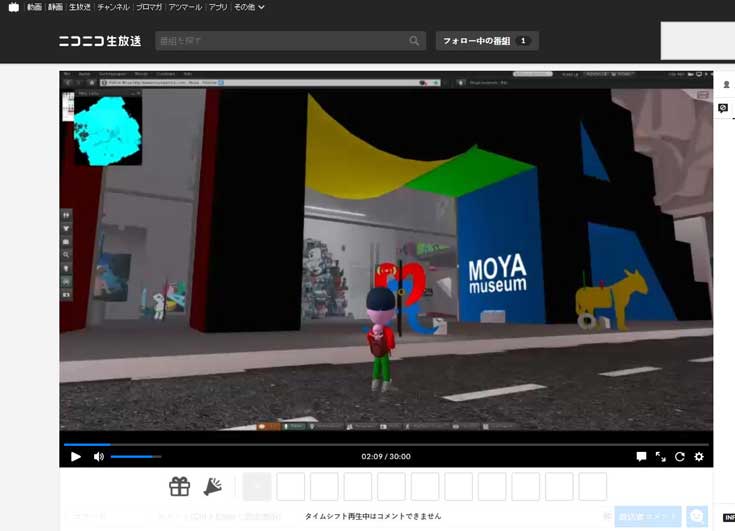Click the party popper cheer icon
Viewport: 735px width, 531px height.
[212, 487]
